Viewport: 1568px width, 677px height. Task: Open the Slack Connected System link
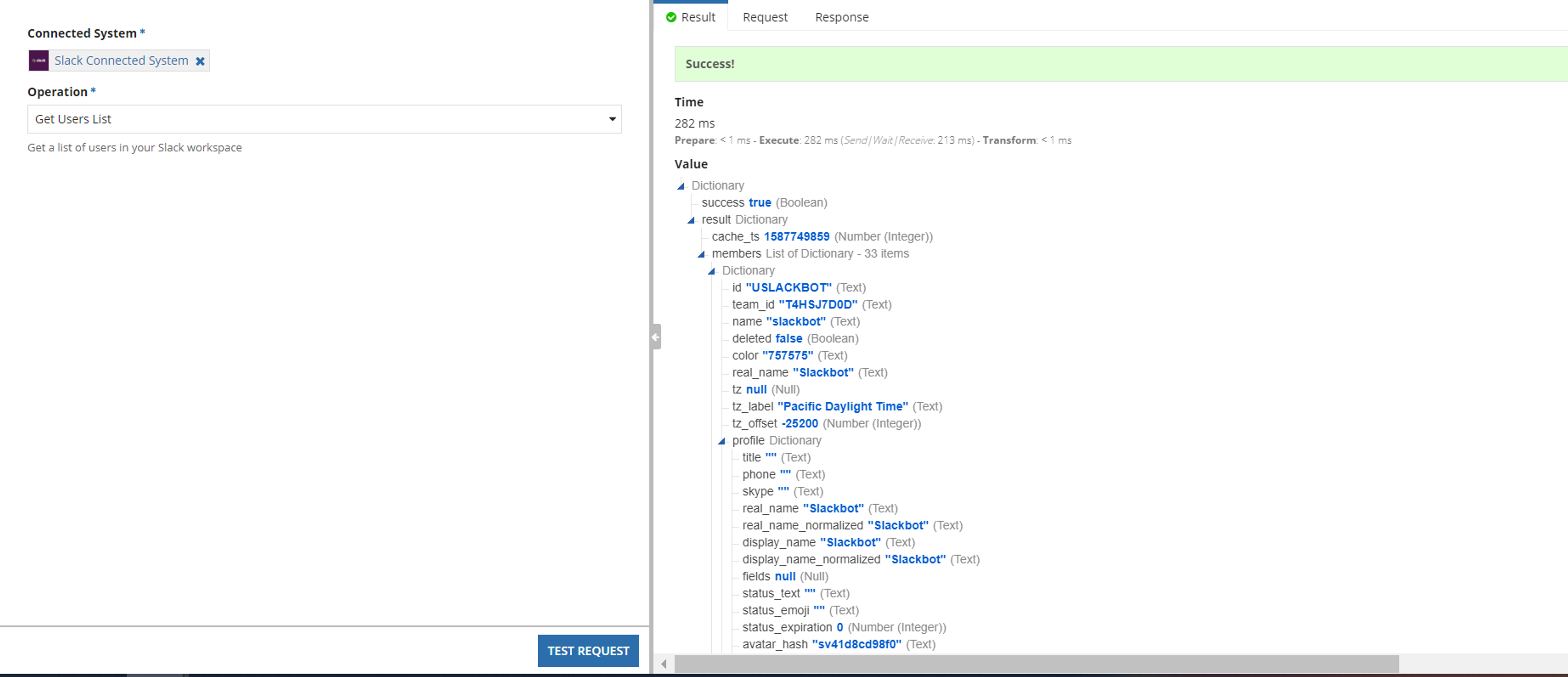pos(121,60)
